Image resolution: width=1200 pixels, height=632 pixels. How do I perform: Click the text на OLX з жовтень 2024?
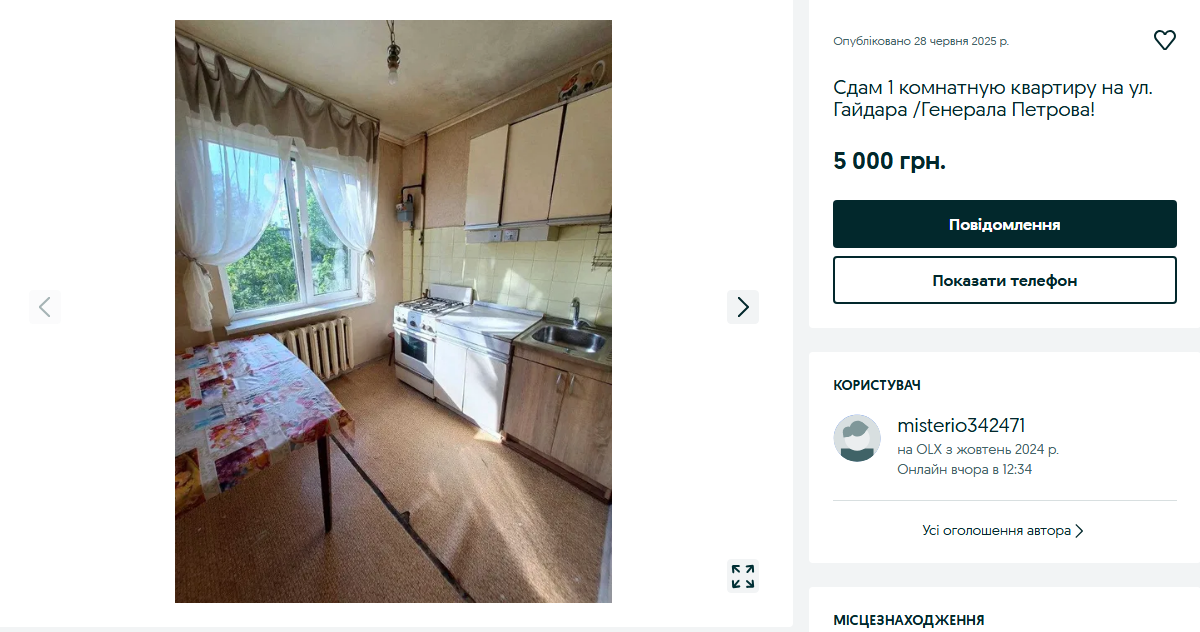[978, 450]
